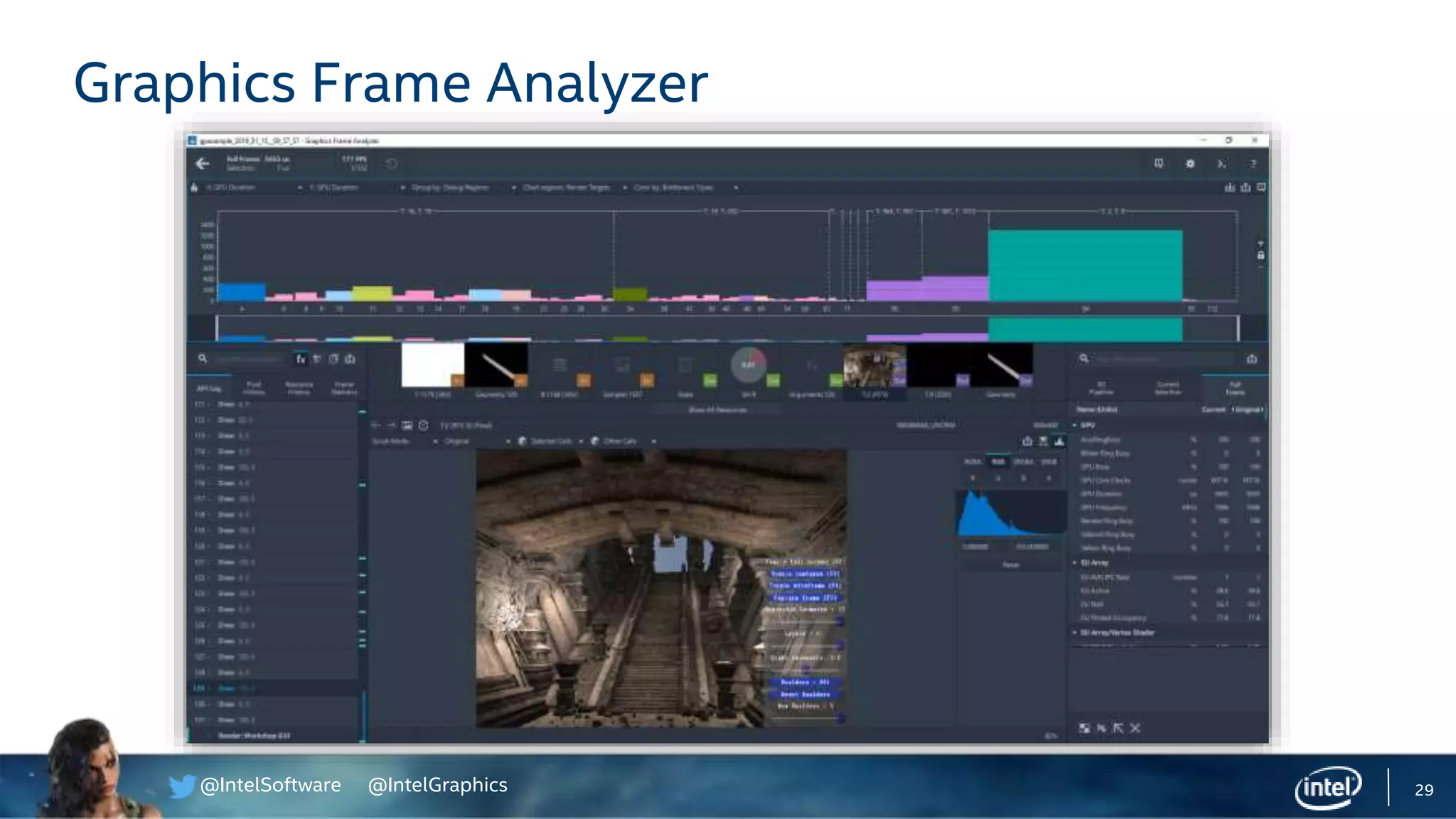Click the copy icon in API log toolbar
The image size is (1456, 819).
coord(333,360)
